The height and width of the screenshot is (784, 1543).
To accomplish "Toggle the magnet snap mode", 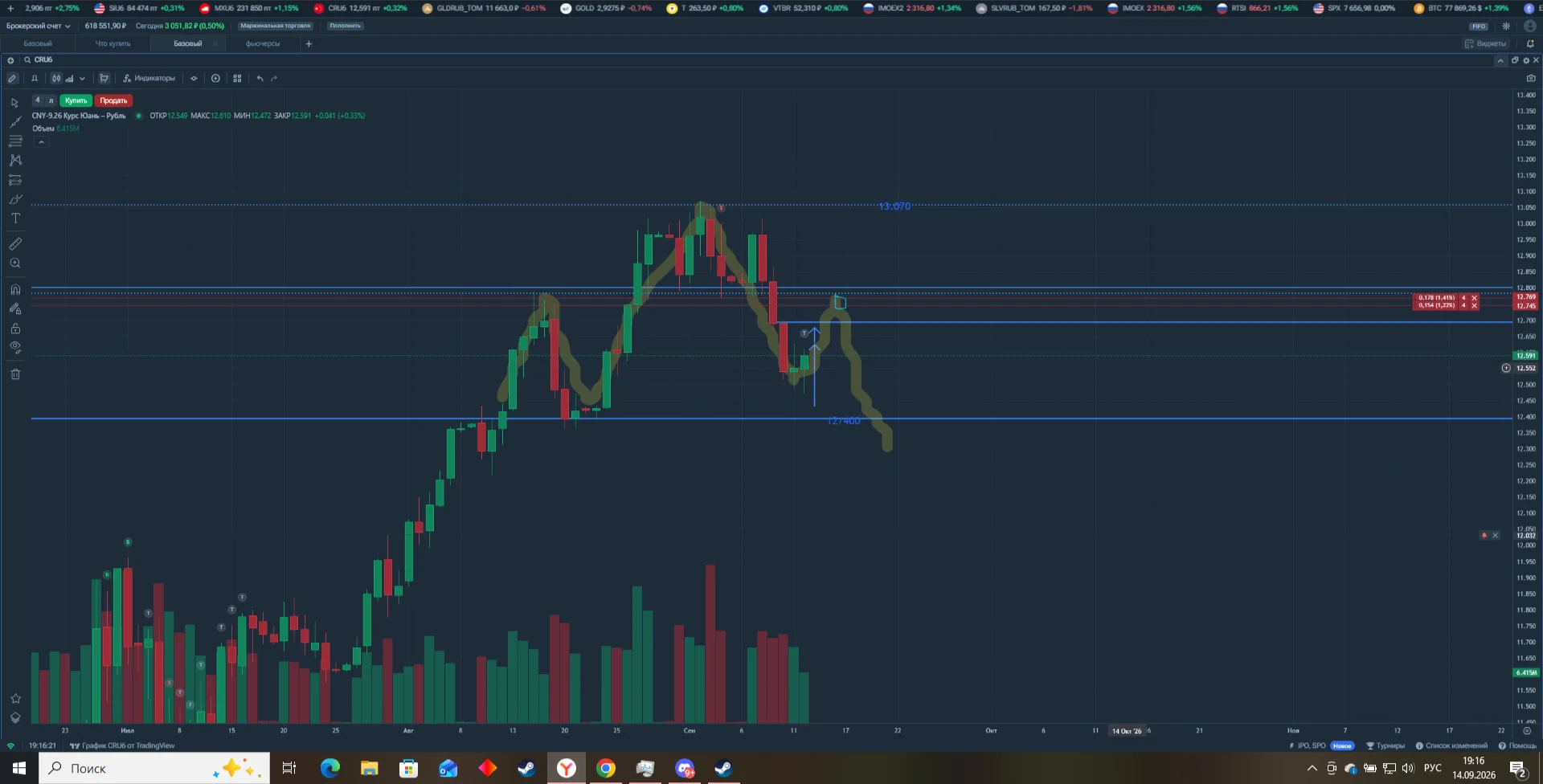I will (14, 289).
